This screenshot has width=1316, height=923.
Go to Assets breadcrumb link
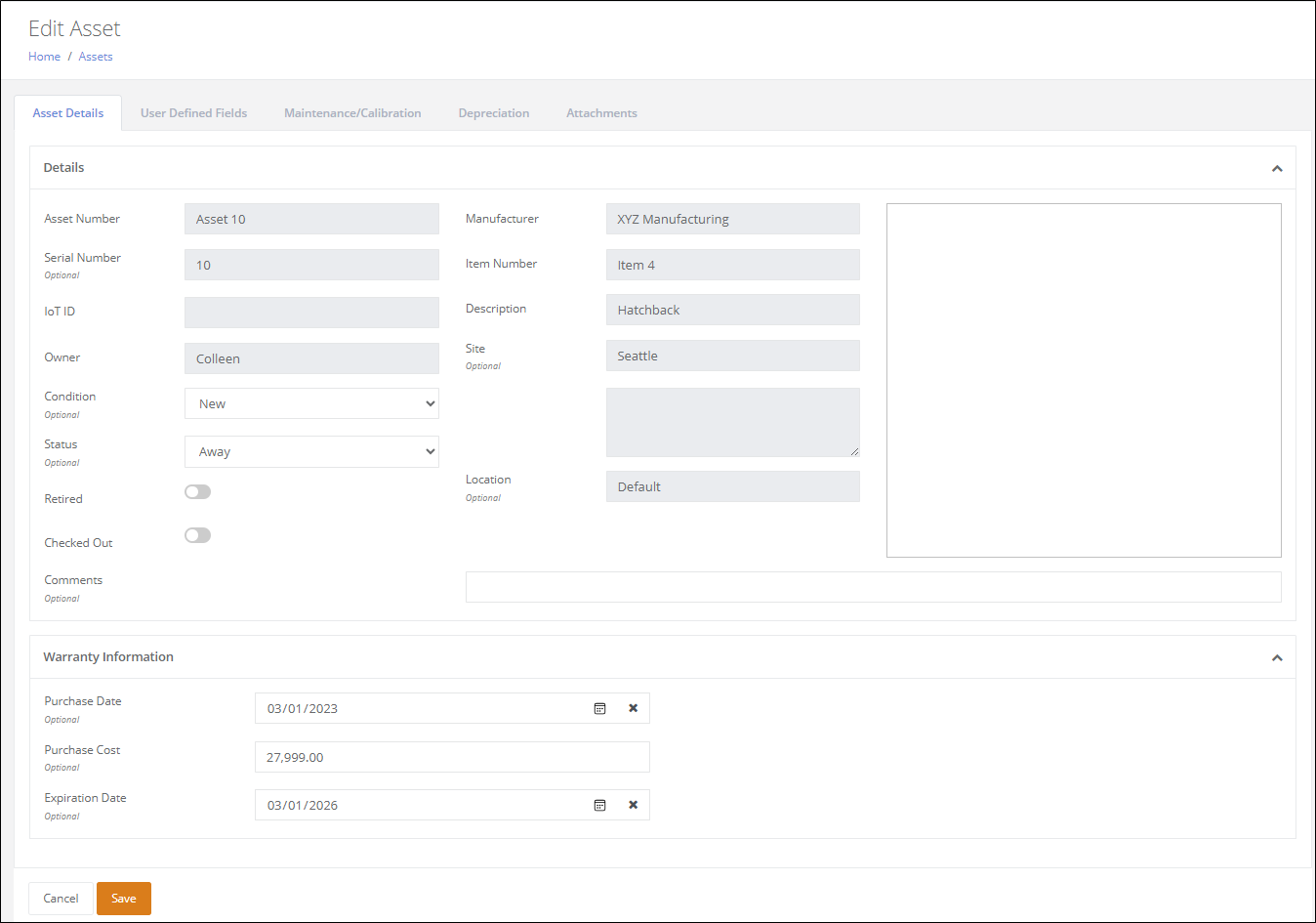[x=96, y=57]
